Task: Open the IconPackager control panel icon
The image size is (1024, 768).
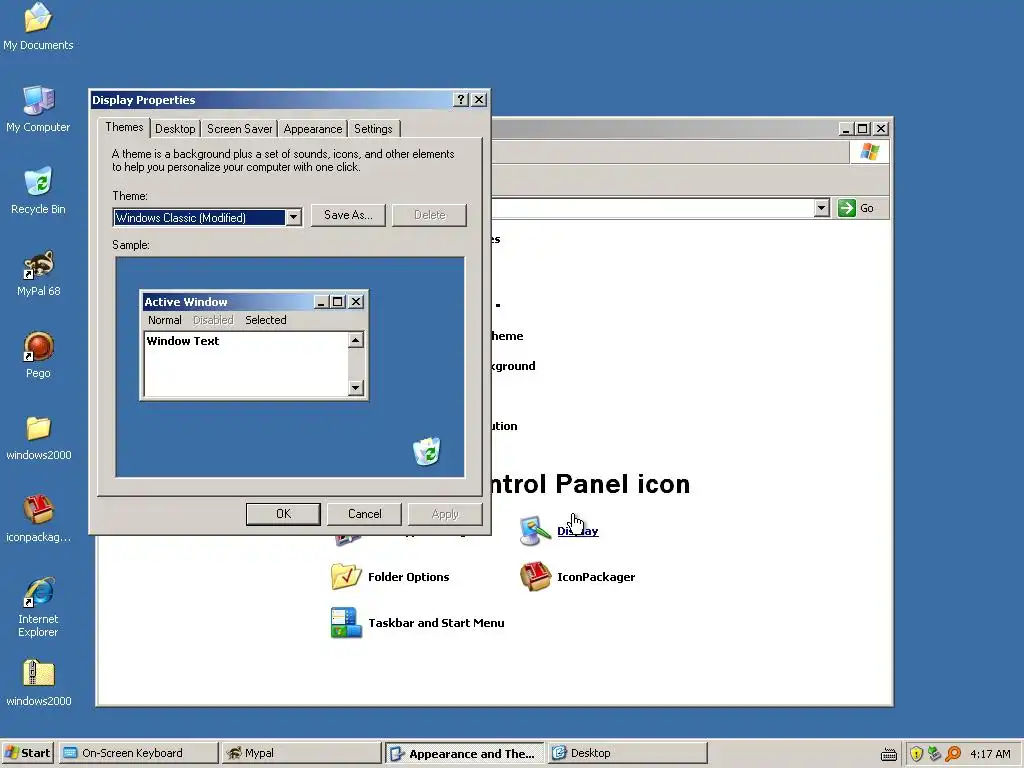Action: click(x=535, y=577)
